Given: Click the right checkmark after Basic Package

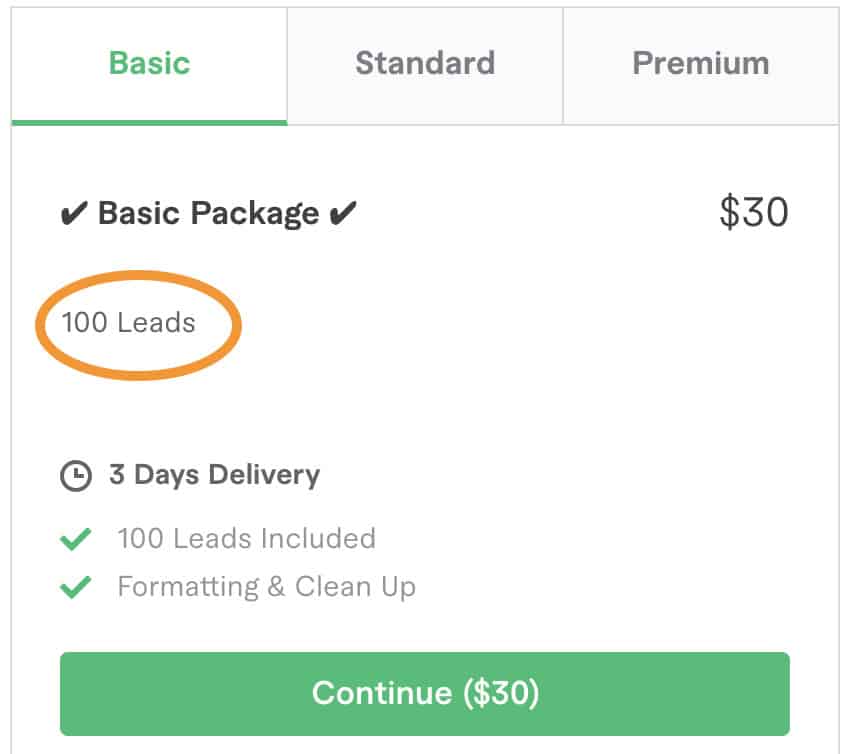Looking at the screenshot, I should tap(342, 212).
